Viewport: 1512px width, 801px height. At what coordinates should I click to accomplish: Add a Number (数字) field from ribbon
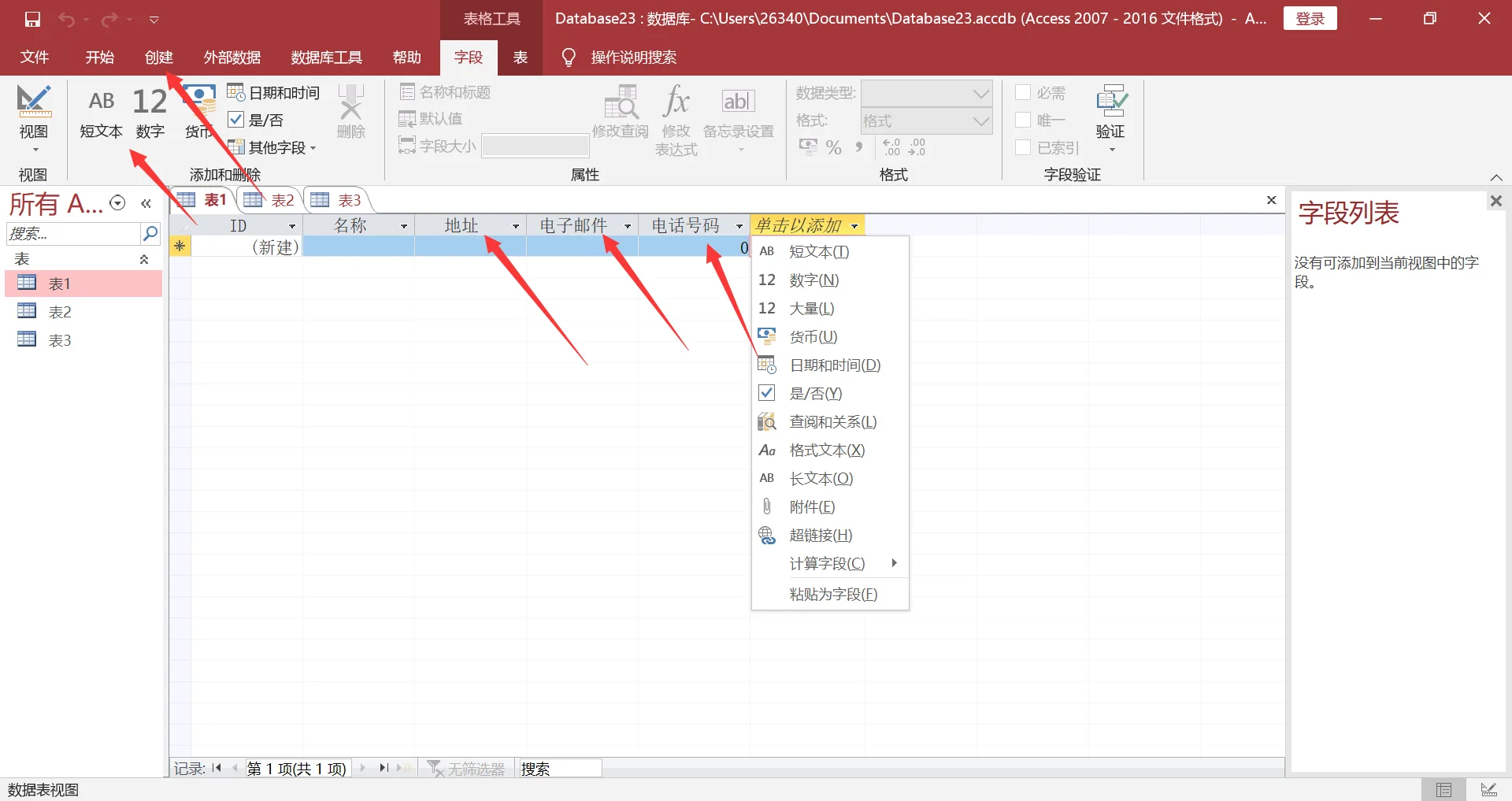[x=150, y=113]
